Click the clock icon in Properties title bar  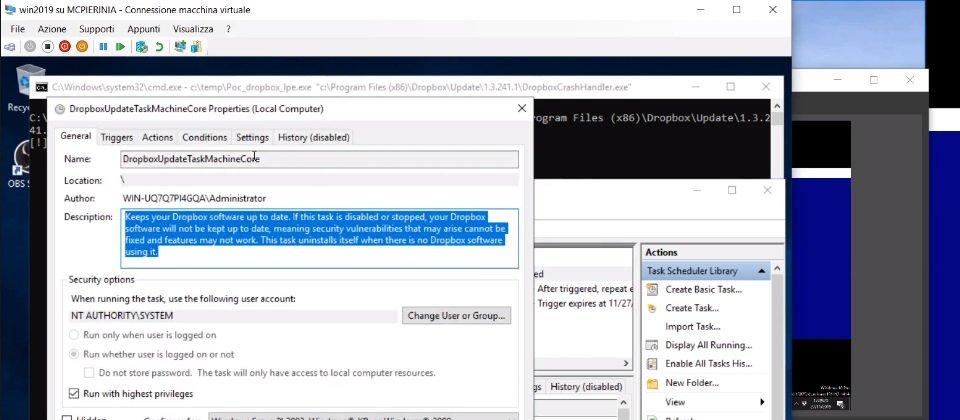click(x=59, y=109)
